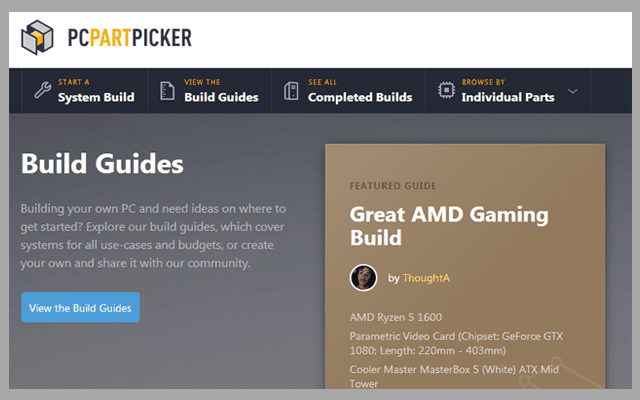640x400 pixels.
Task: Open Browse by Individual Parts menu
Action: (x=508, y=91)
